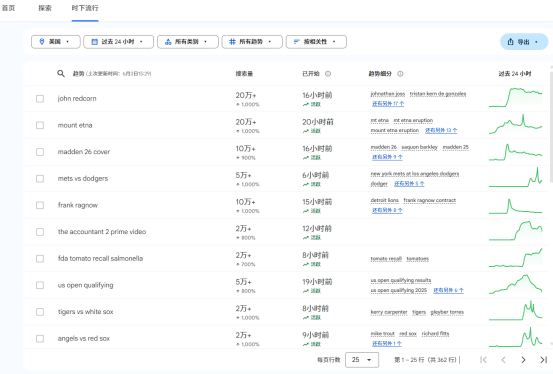The height and width of the screenshot is (374, 553).
Task: Show 8 more breakdowns for frank ragnow
Action: pos(387,210)
